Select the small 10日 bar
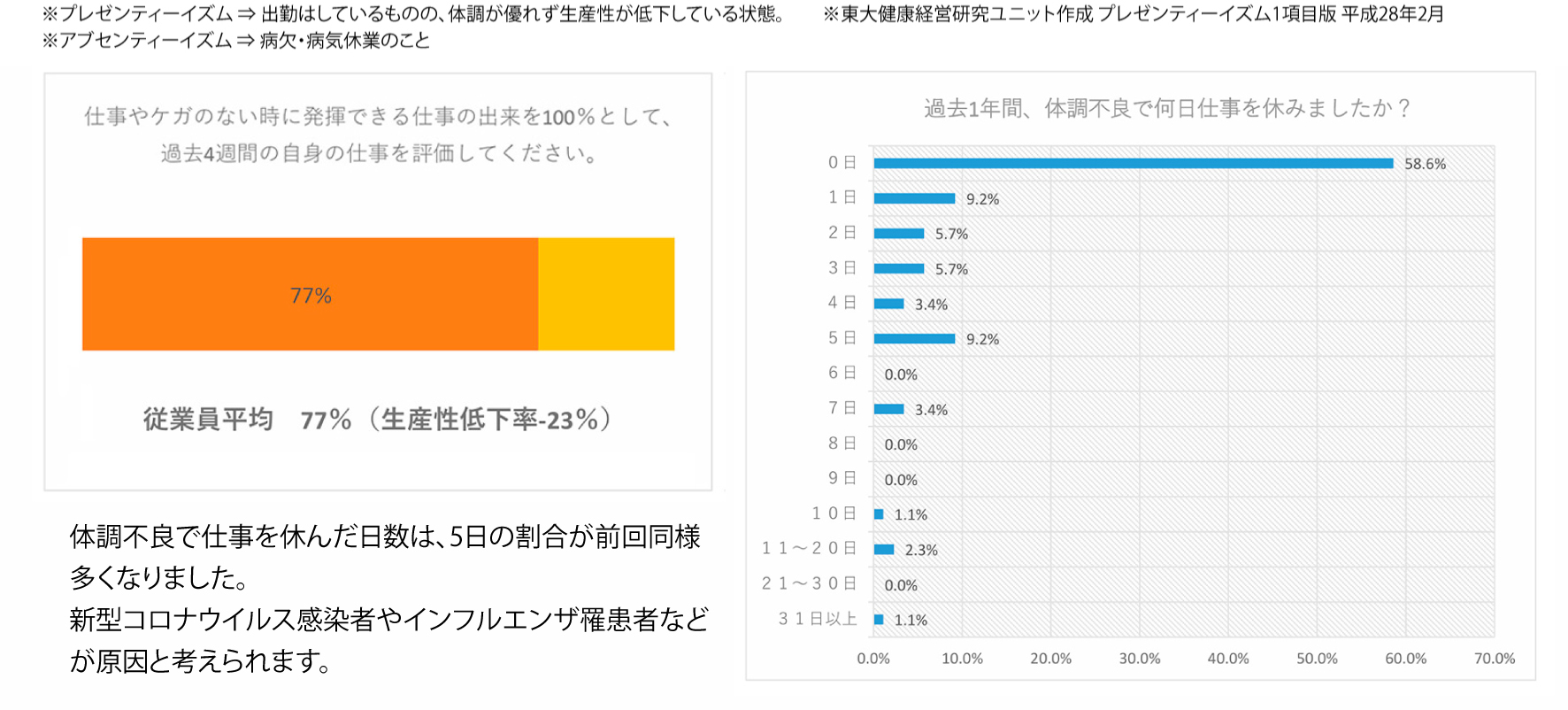Screen dimensions: 1568x710 [879, 514]
